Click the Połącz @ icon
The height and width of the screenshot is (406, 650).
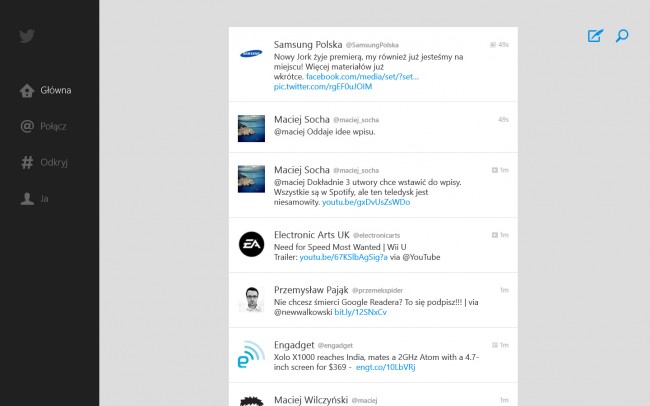[27, 126]
